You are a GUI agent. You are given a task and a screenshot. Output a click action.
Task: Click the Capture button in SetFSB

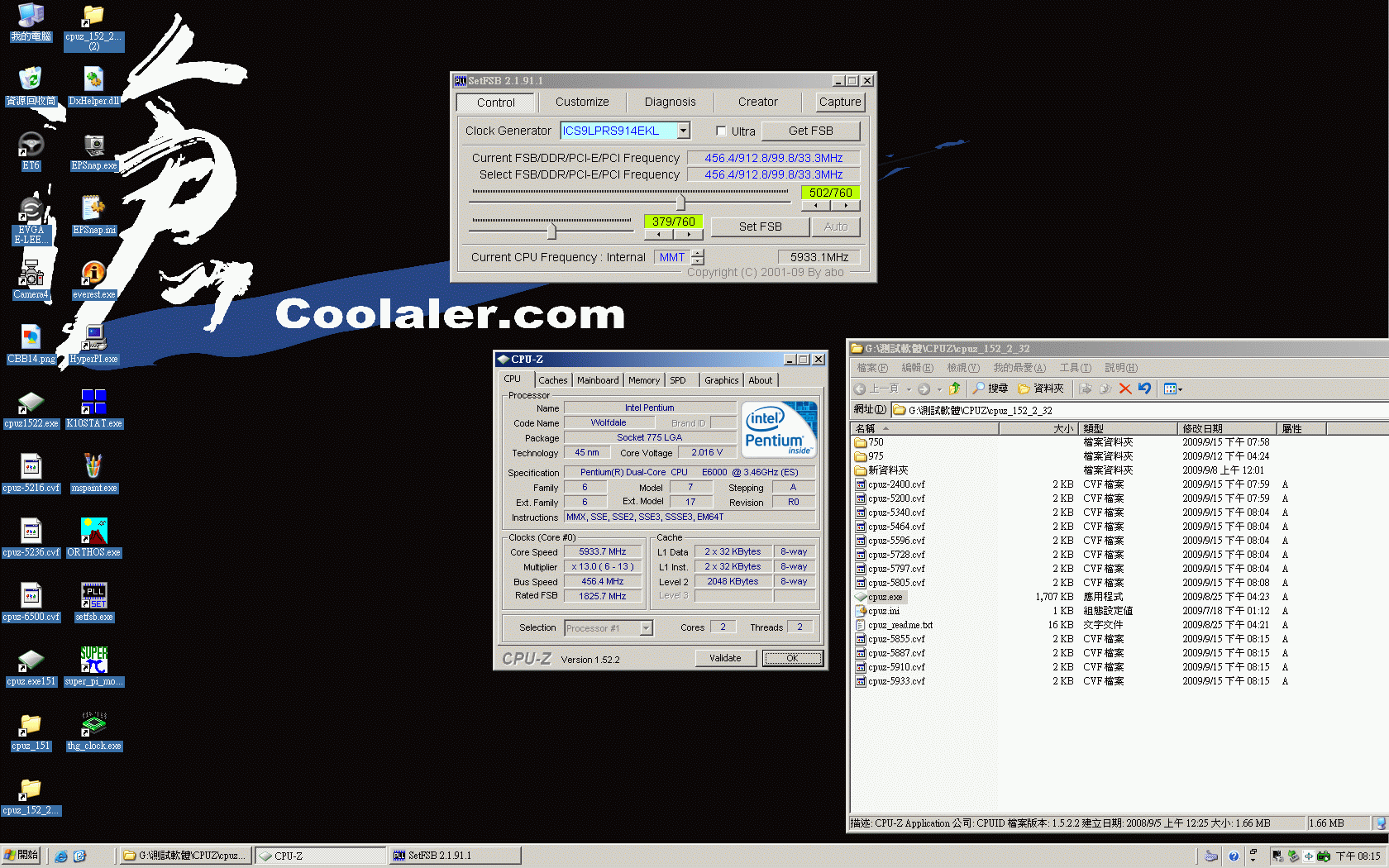840,102
